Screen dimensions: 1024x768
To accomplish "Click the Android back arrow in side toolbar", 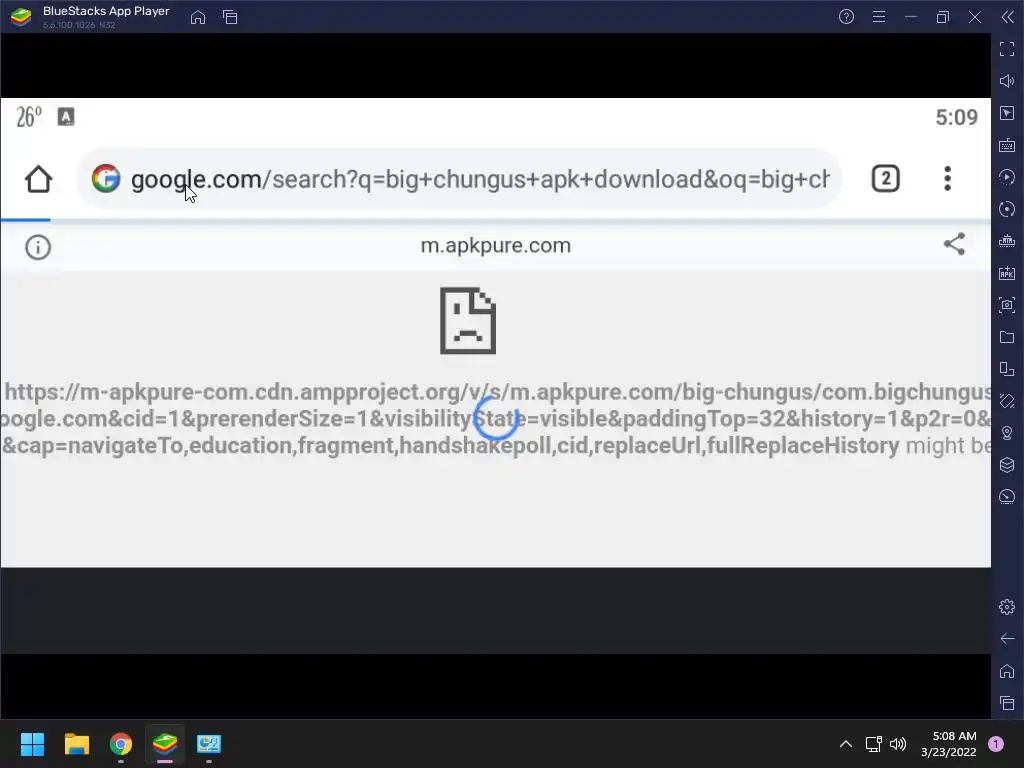I will (x=1007, y=639).
